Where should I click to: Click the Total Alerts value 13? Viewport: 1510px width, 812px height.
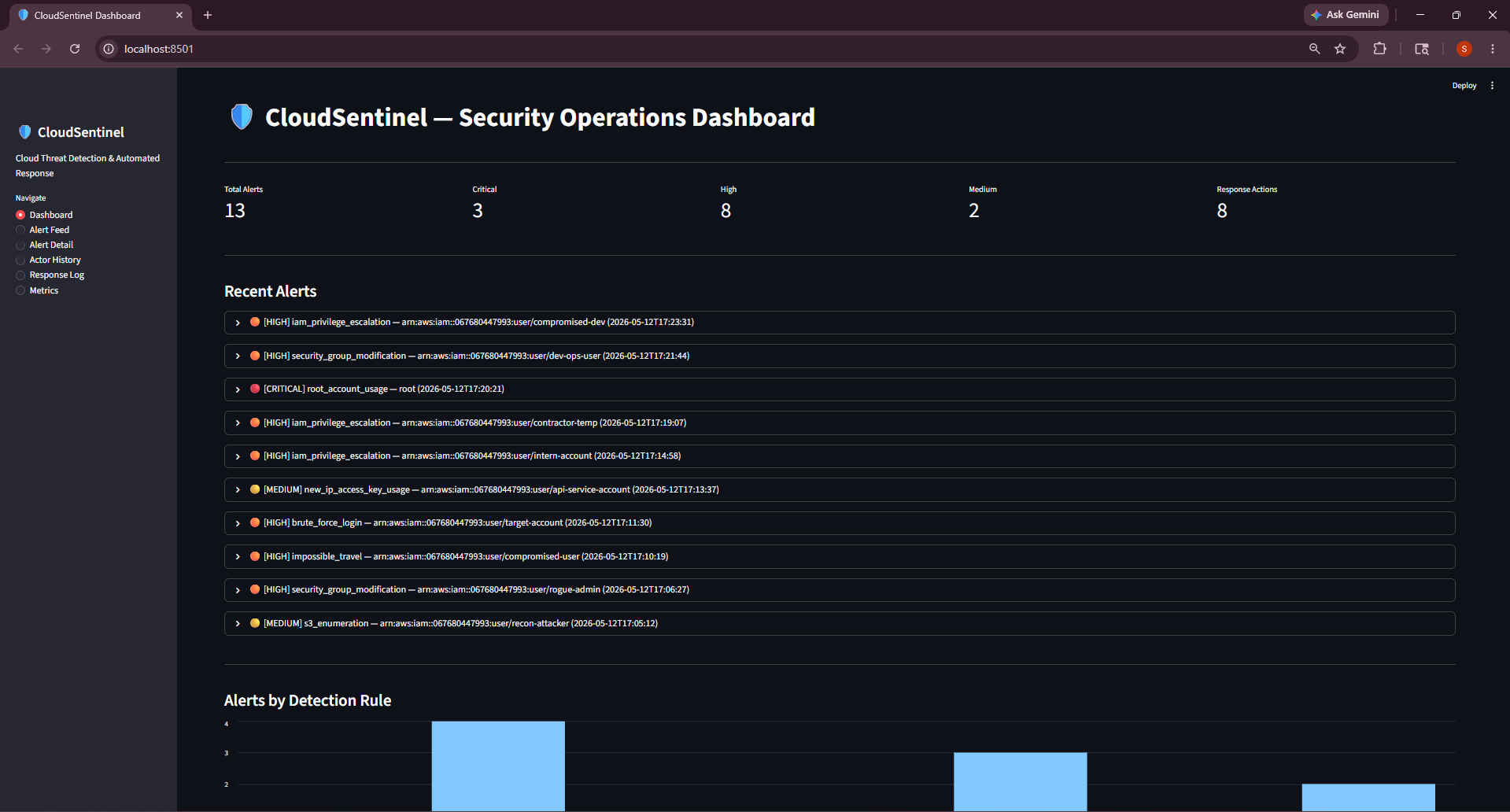(235, 211)
